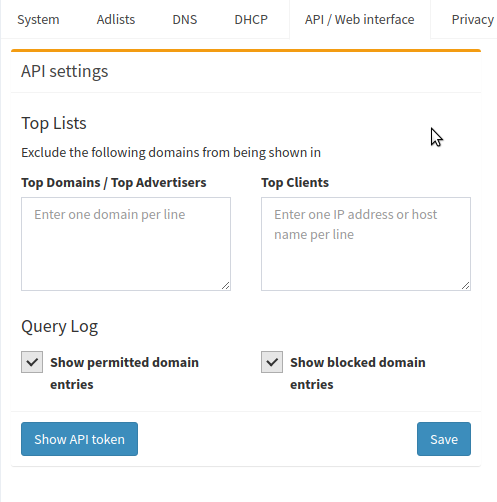Reveal the API token
497x502 pixels.
79,439
